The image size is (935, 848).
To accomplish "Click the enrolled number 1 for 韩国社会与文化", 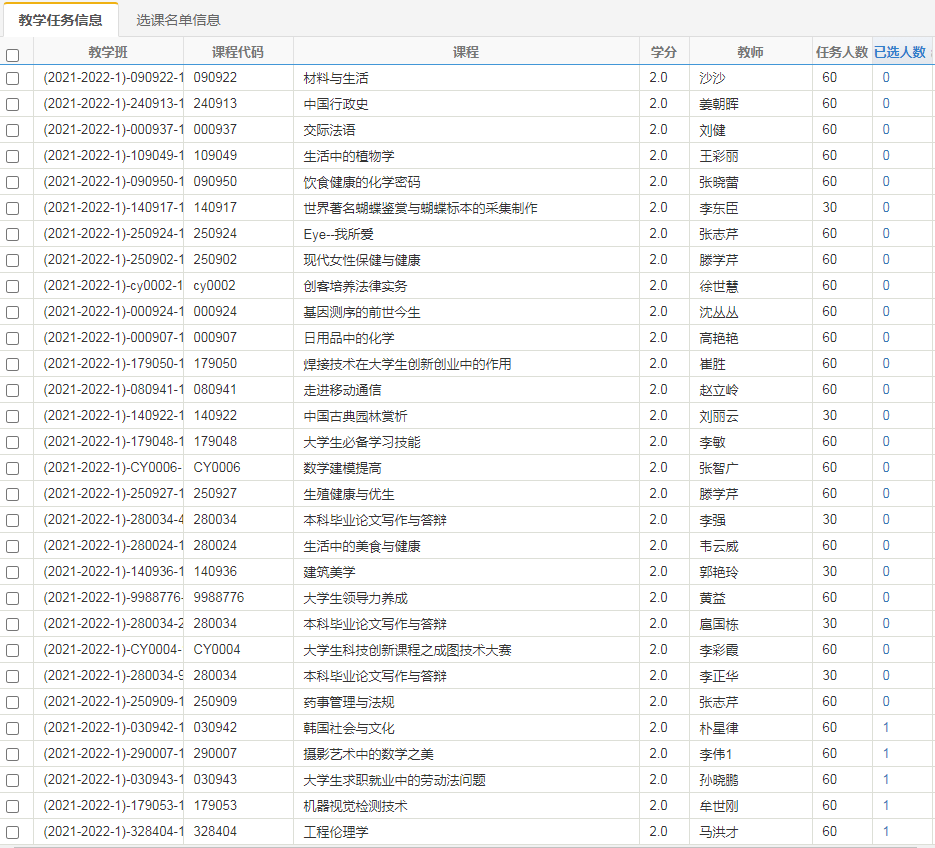I will 886,728.
